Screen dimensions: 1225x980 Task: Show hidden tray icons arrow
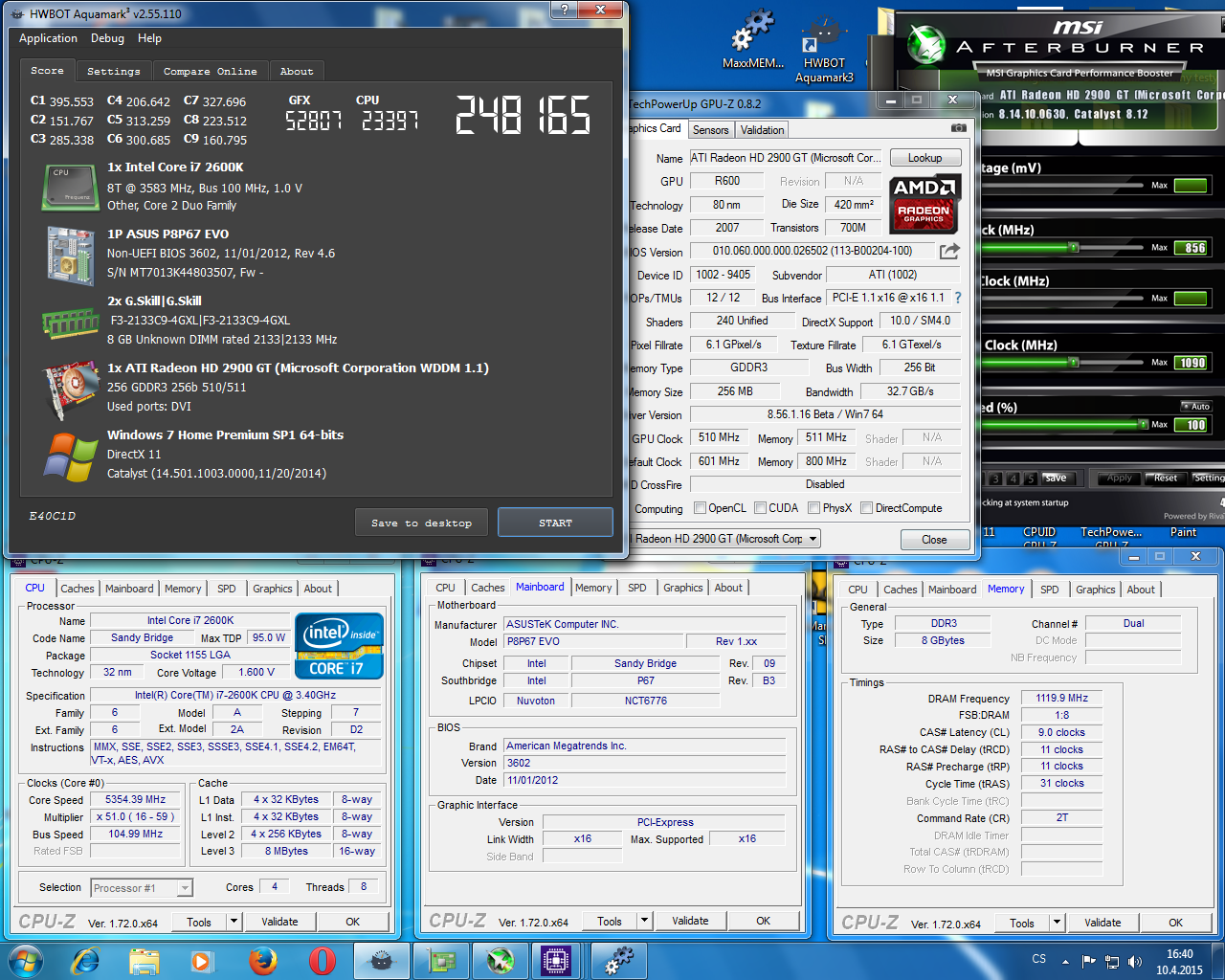pos(1065,961)
